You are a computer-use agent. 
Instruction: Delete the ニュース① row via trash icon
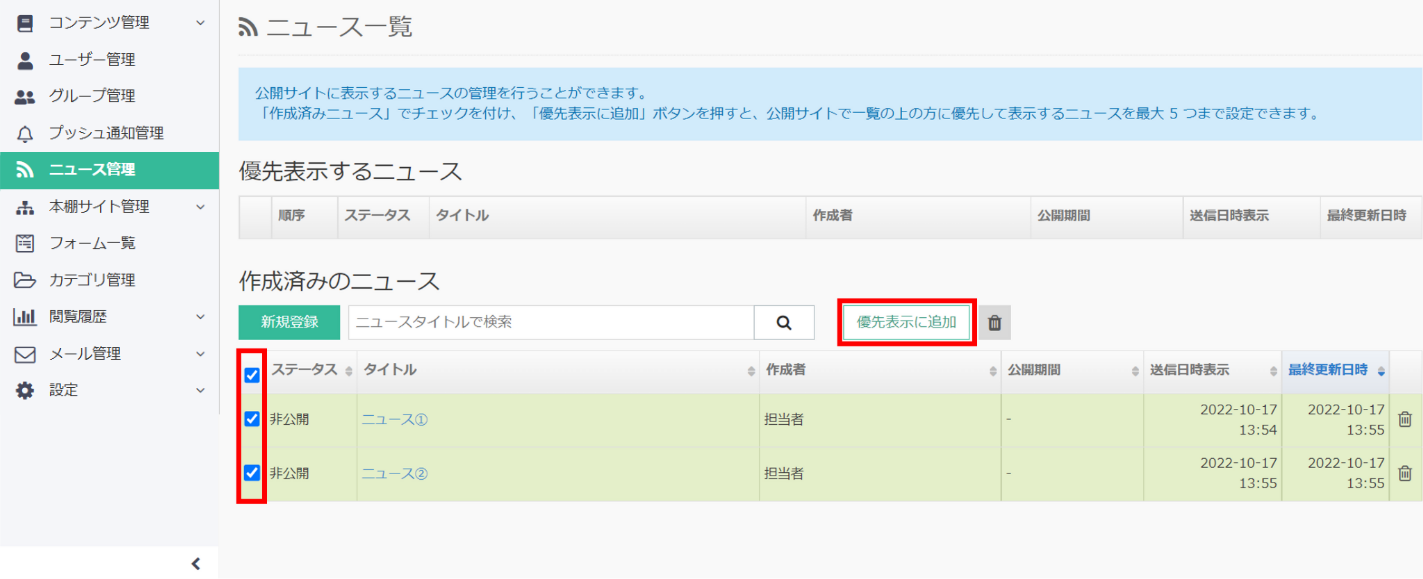[x=1404, y=420]
